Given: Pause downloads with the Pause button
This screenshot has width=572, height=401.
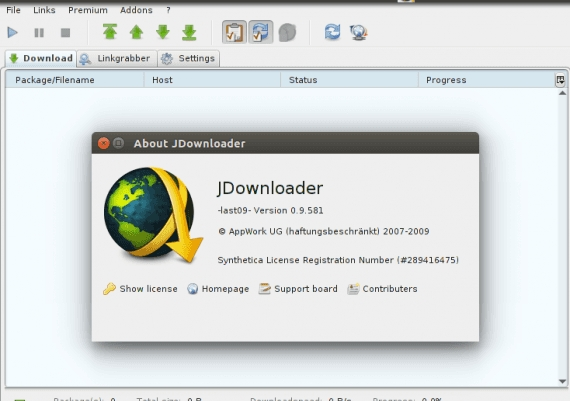Looking at the screenshot, I should coord(39,33).
